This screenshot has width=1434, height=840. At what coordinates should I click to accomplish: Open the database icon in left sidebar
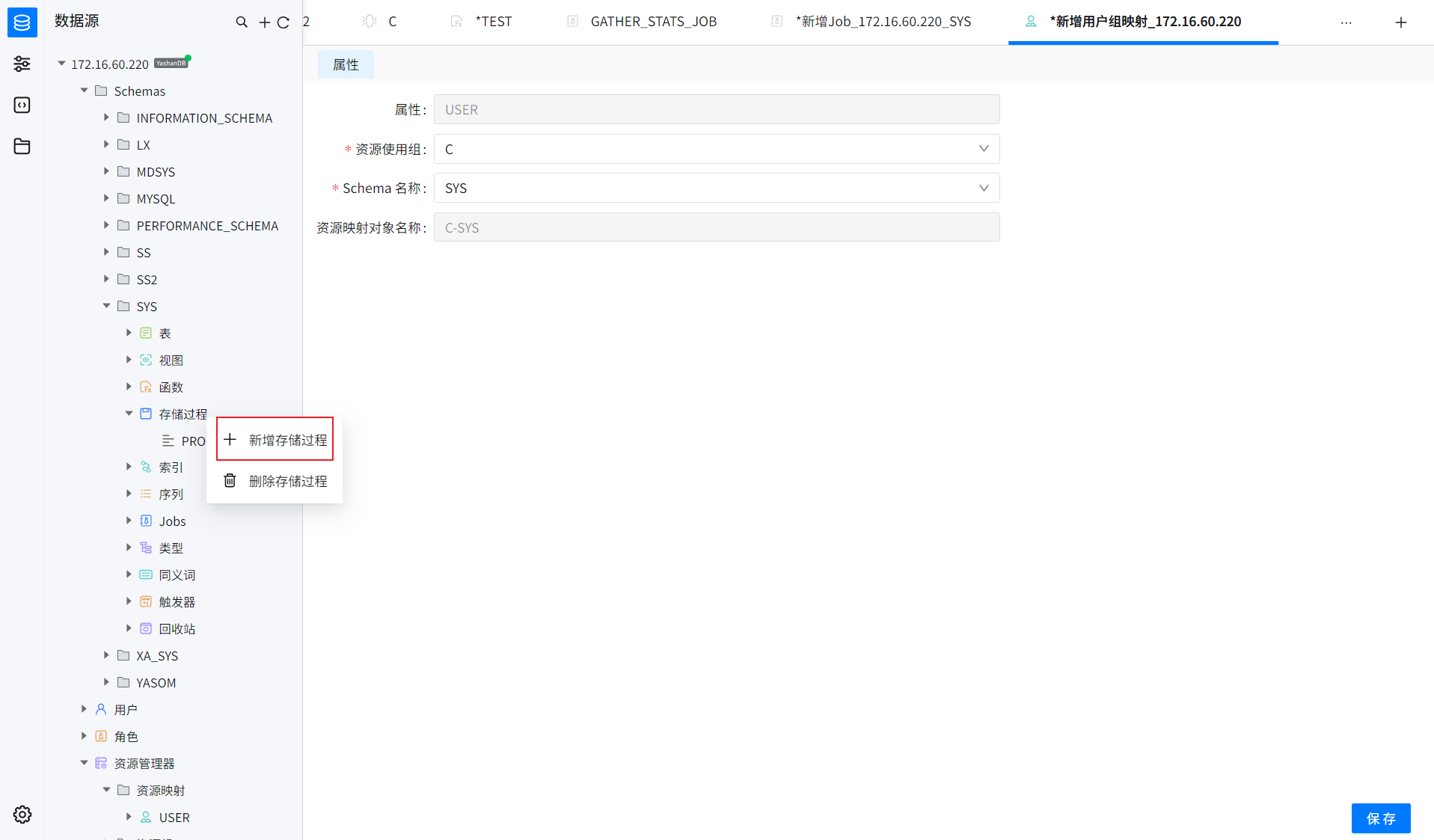tap(22, 22)
